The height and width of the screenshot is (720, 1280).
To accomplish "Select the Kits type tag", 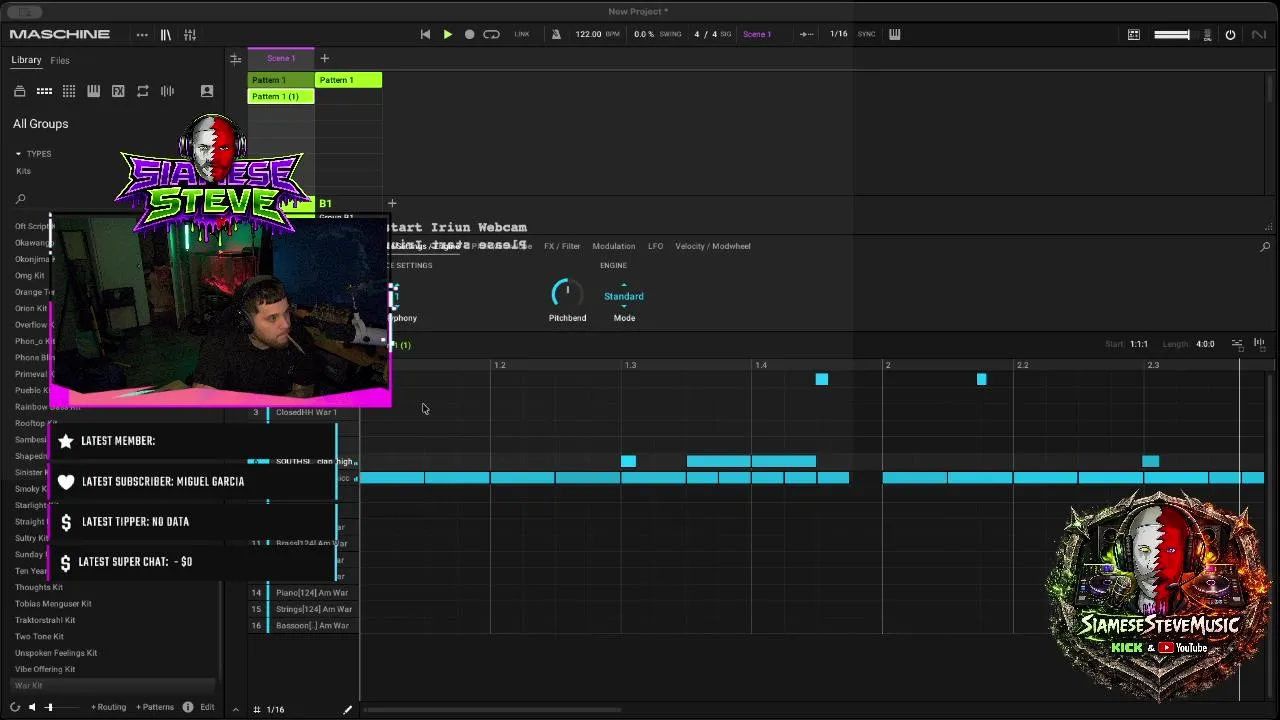I will (23, 171).
